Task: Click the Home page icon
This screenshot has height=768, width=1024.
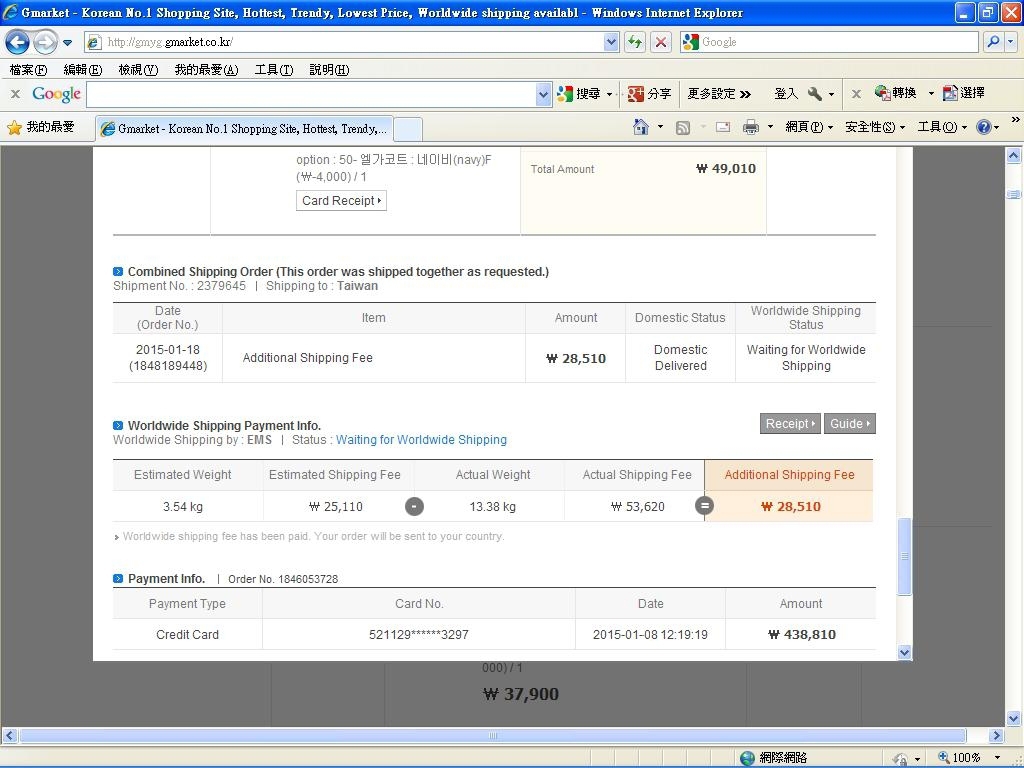Action: tap(641, 127)
